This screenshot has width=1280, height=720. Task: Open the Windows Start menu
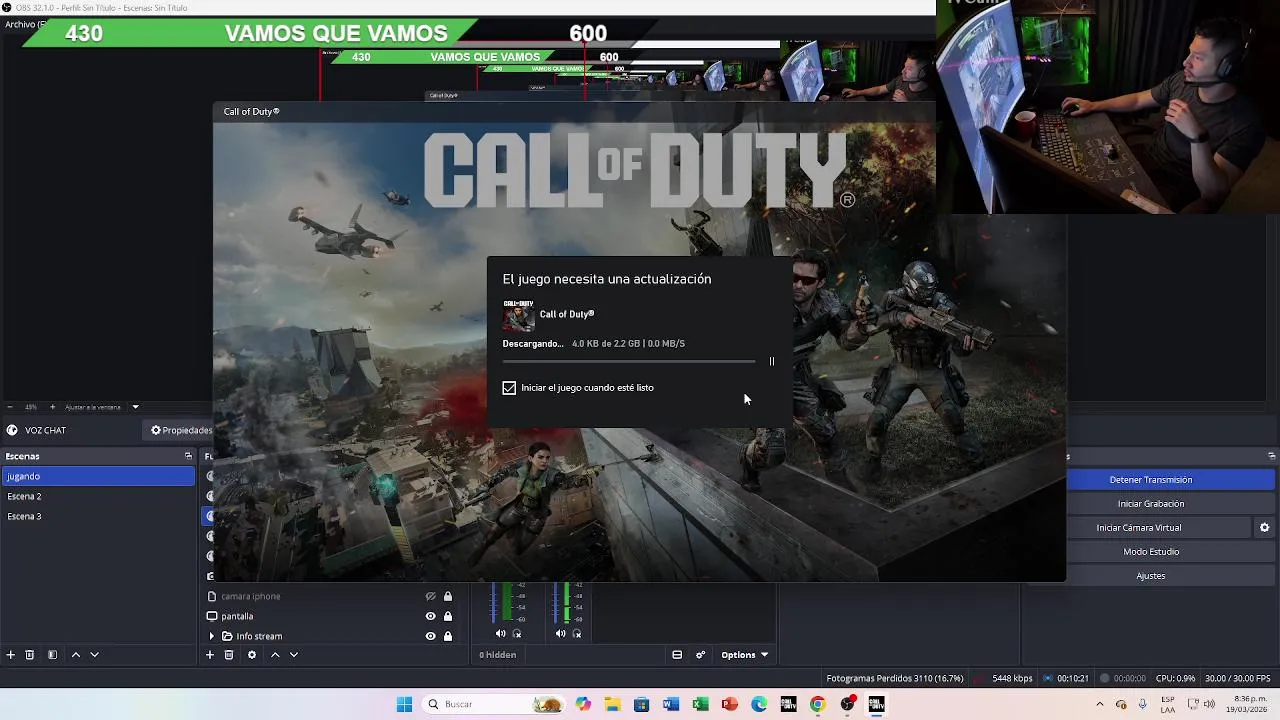[x=404, y=704]
